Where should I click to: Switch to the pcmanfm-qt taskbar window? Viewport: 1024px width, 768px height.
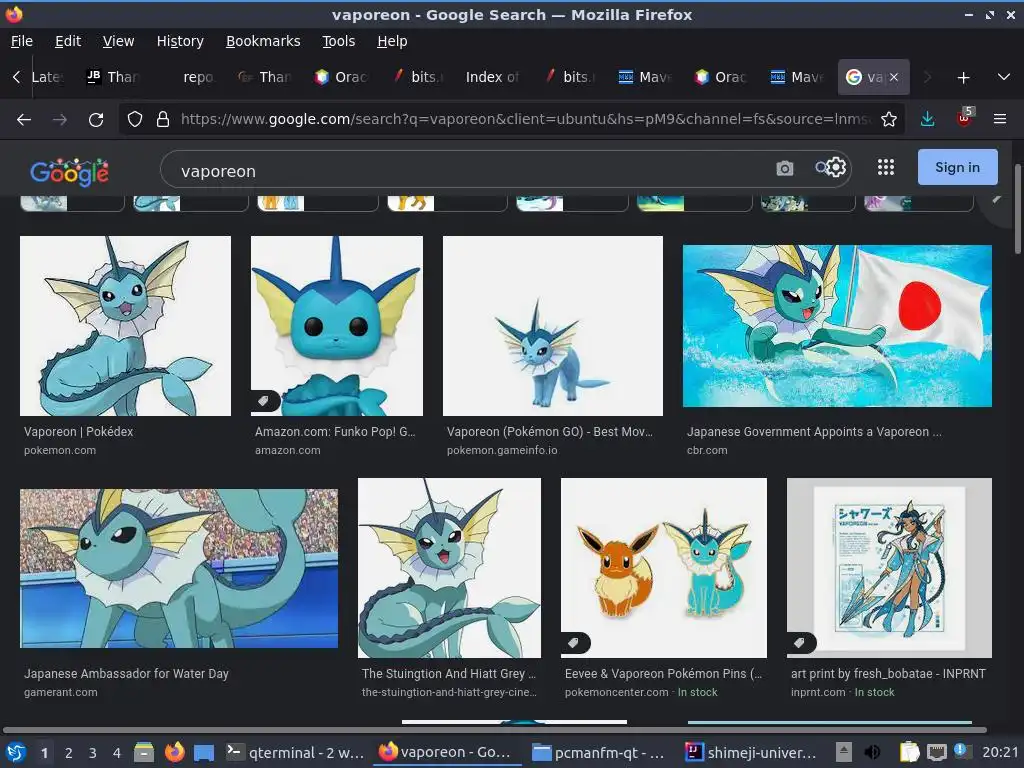click(598, 752)
